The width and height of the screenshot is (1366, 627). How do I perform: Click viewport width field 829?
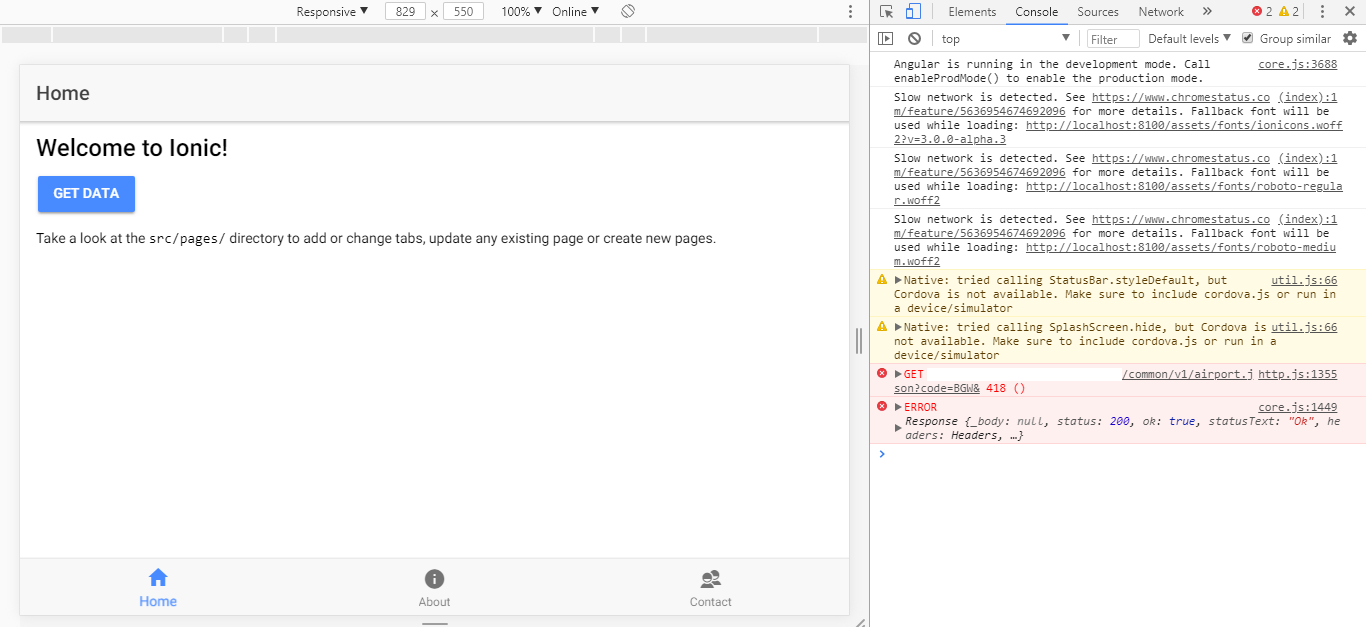(405, 12)
